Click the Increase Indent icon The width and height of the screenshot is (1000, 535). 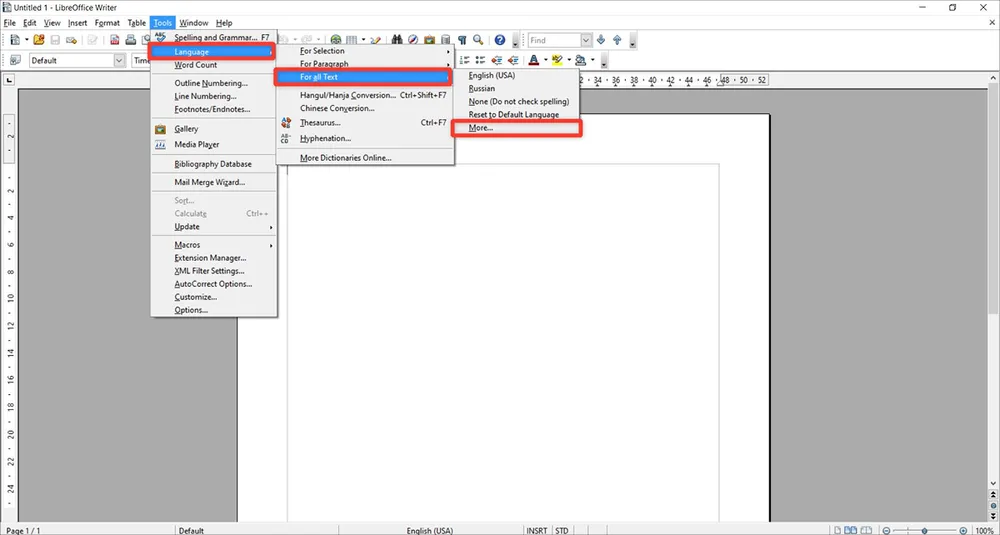pyautogui.click(x=513, y=60)
